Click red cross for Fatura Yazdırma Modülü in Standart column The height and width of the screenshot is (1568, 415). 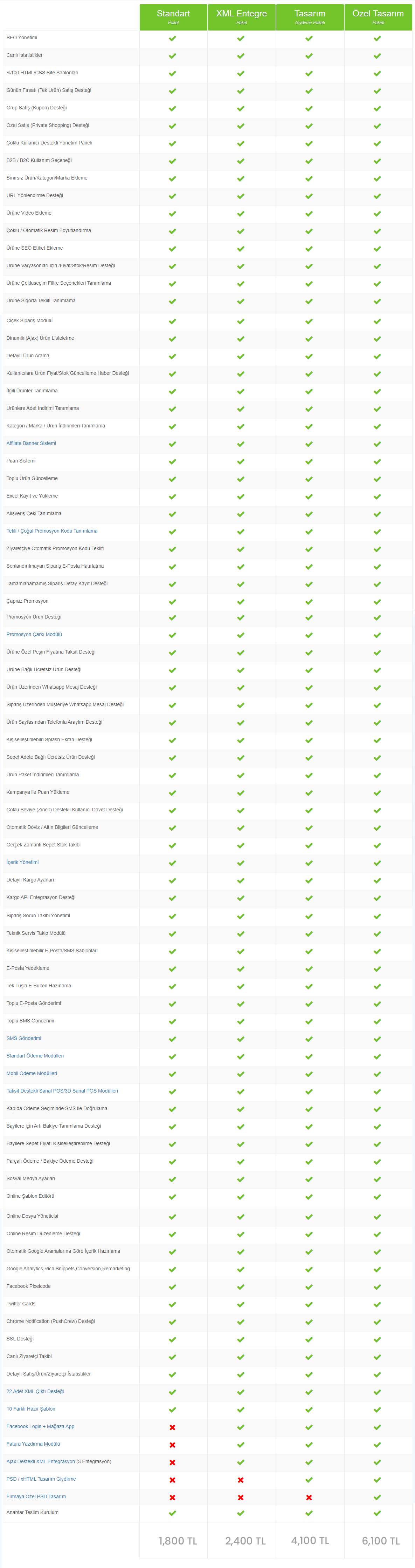click(173, 1445)
